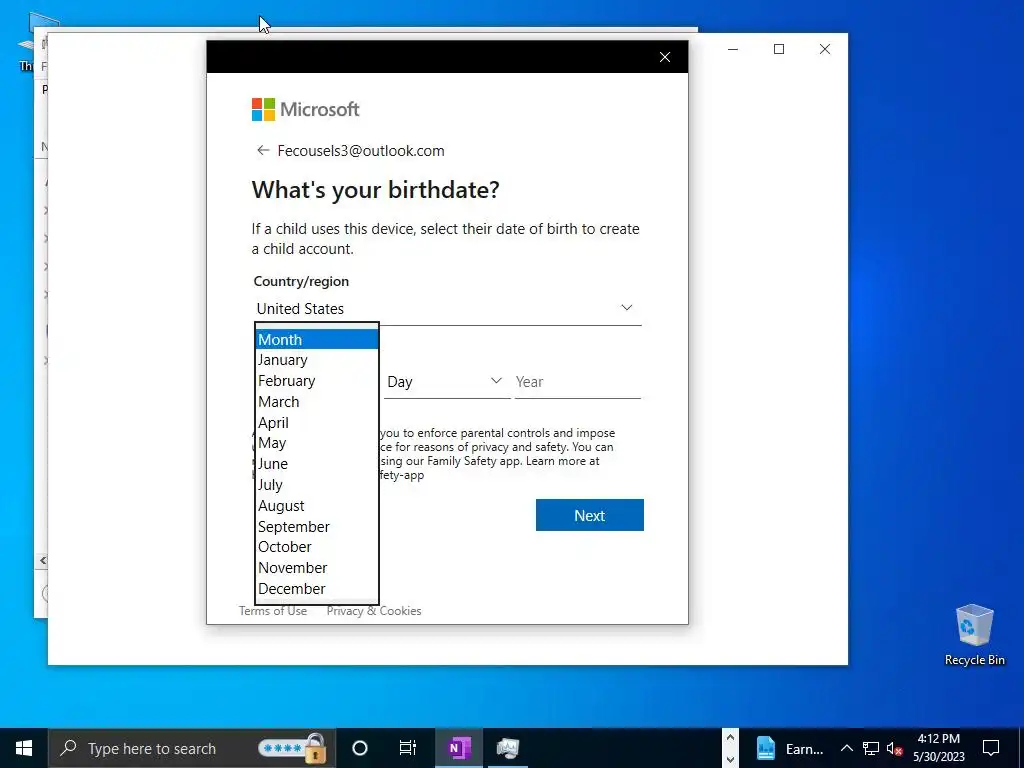This screenshot has width=1024, height=768.
Task: Pick November from the month list
Action: pos(317,568)
